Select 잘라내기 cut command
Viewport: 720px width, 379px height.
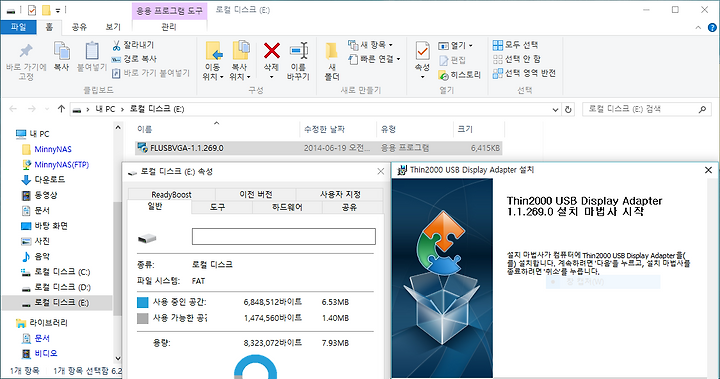click(134, 45)
